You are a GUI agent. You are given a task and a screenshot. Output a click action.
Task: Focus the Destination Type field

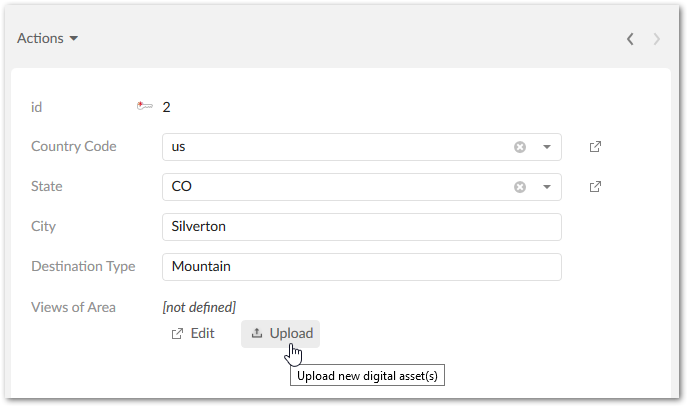[x=361, y=267]
